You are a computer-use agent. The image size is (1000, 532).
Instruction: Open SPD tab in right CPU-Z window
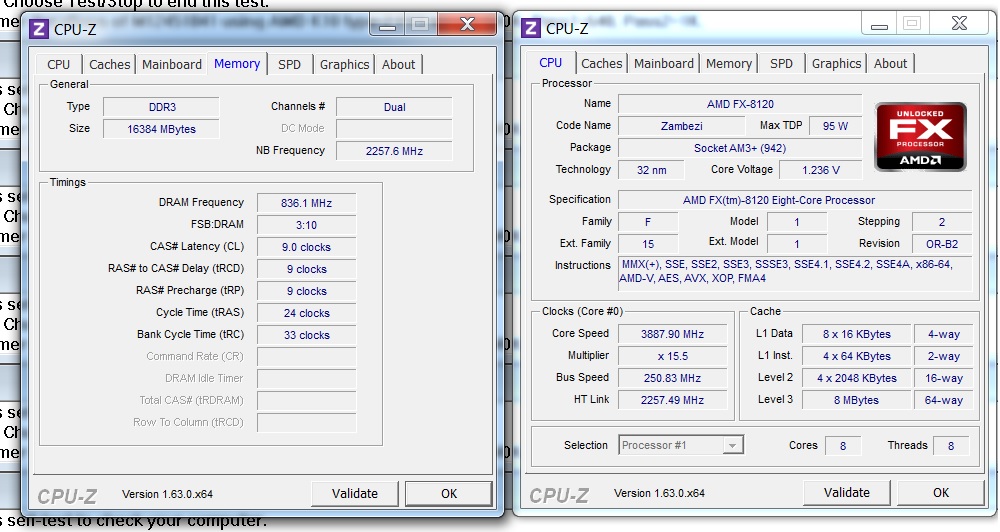tap(781, 63)
